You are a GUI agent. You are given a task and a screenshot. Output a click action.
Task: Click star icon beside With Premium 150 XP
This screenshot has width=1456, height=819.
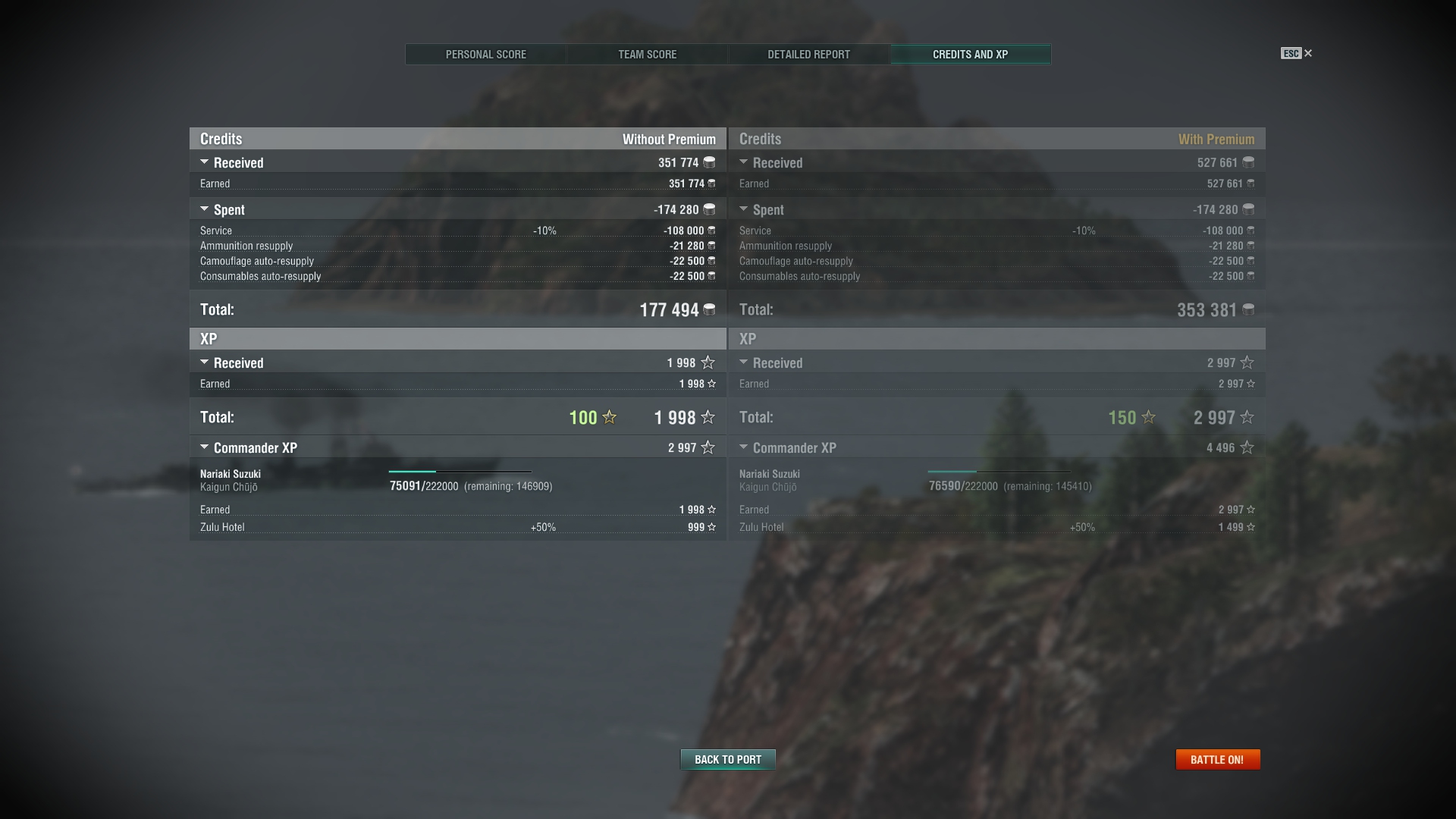(x=1148, y=417)
